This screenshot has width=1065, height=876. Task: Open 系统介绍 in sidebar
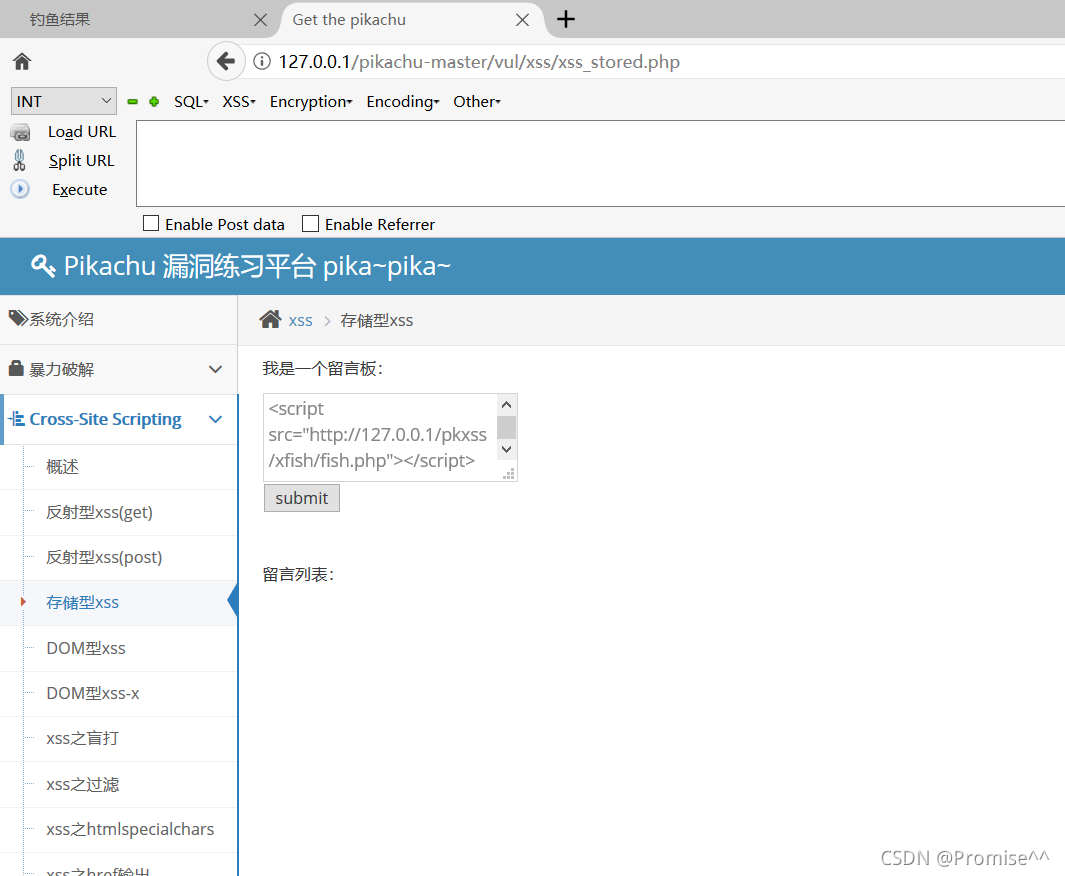click(x=119, y=319)
